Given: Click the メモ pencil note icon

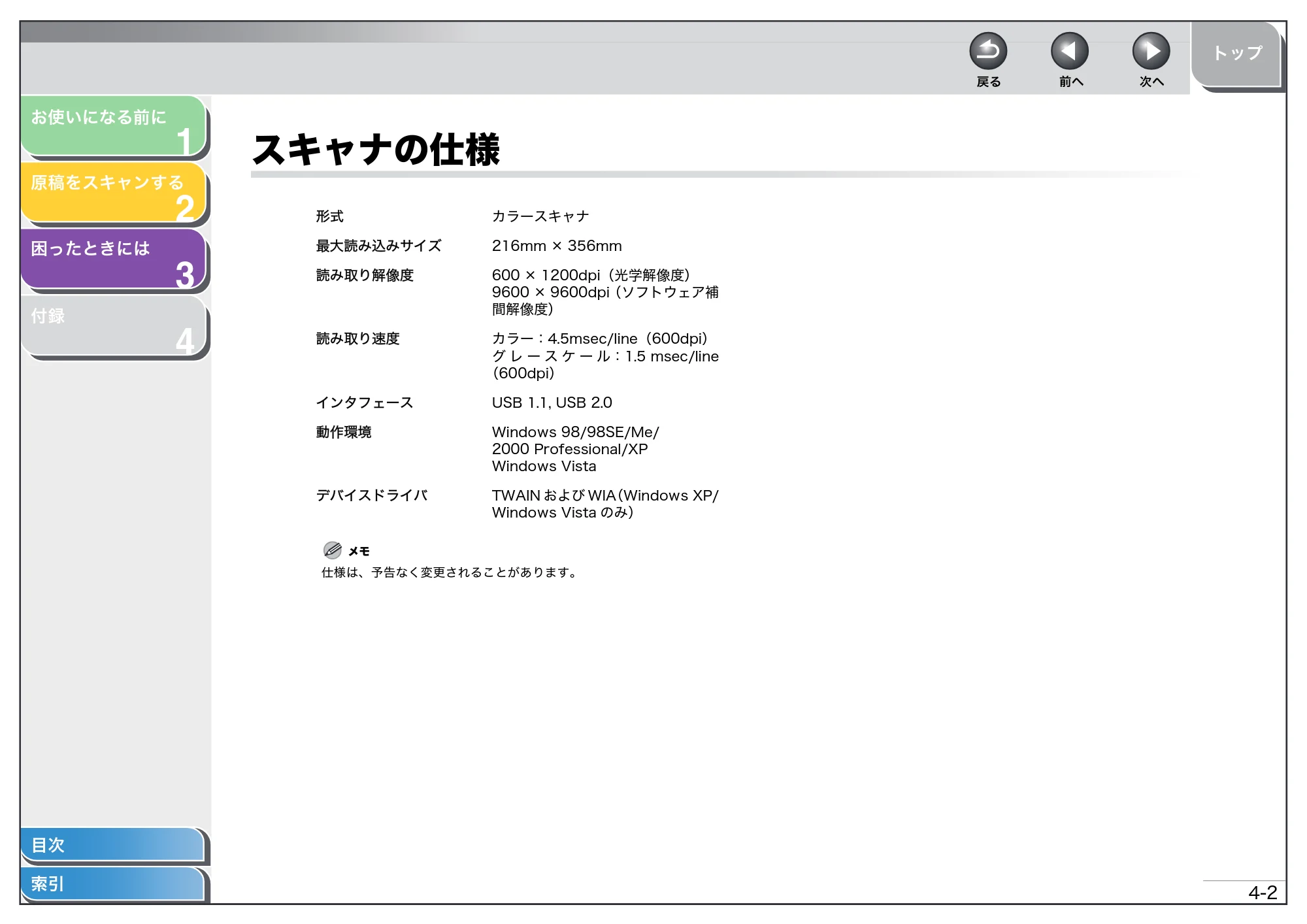Looking at the screenshot, I should pyautogui.click(x=333, y=550).
